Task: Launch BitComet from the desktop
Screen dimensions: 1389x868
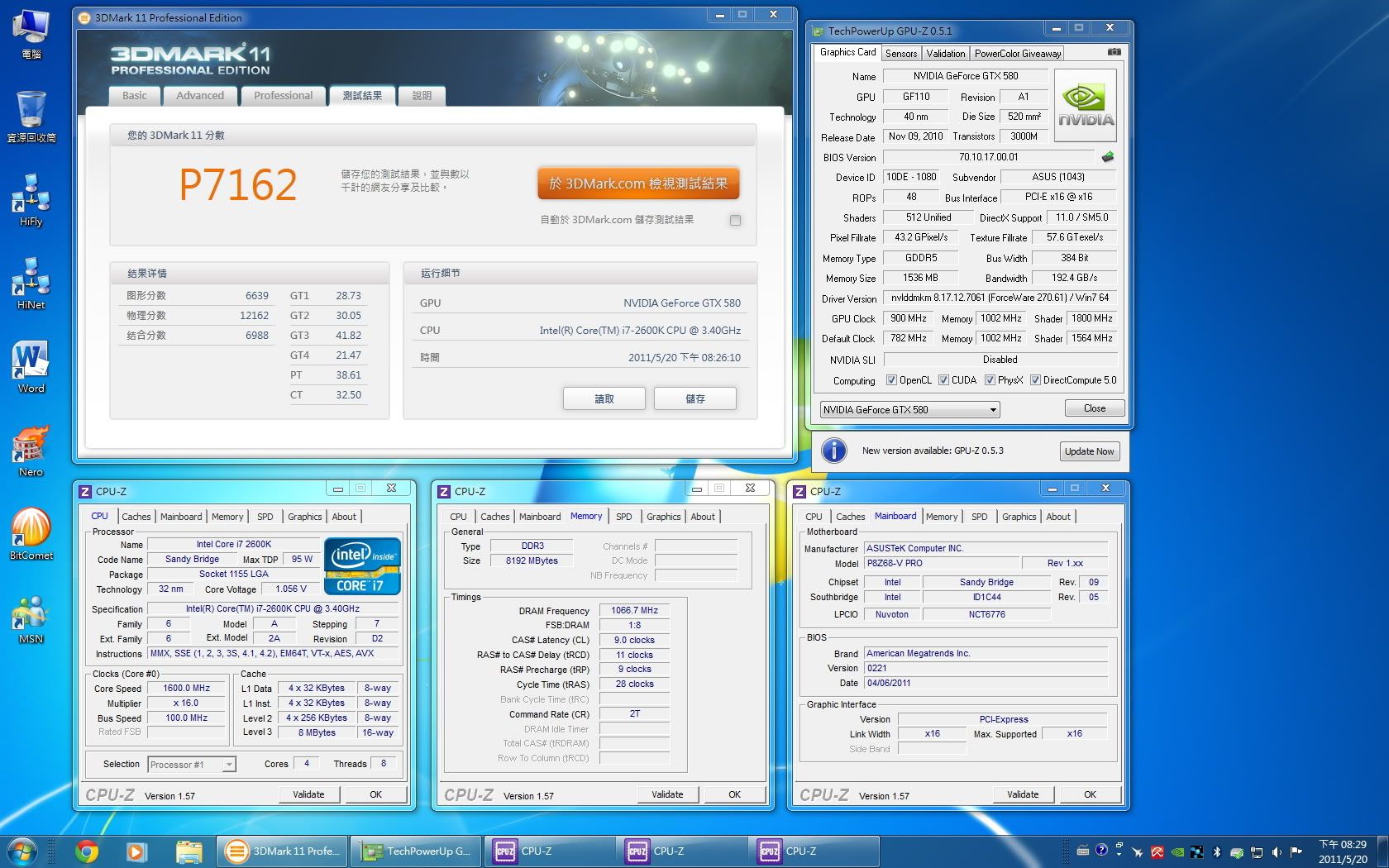Action: tap(31, 535)
